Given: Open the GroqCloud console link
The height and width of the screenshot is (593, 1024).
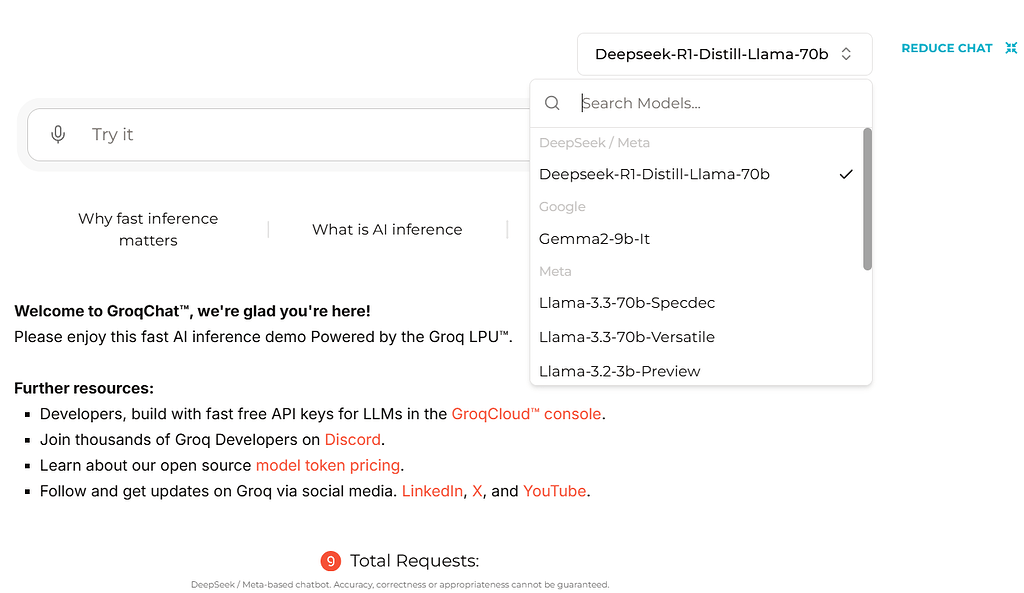Looking at the screenshot, I should [x=526, y=414].
